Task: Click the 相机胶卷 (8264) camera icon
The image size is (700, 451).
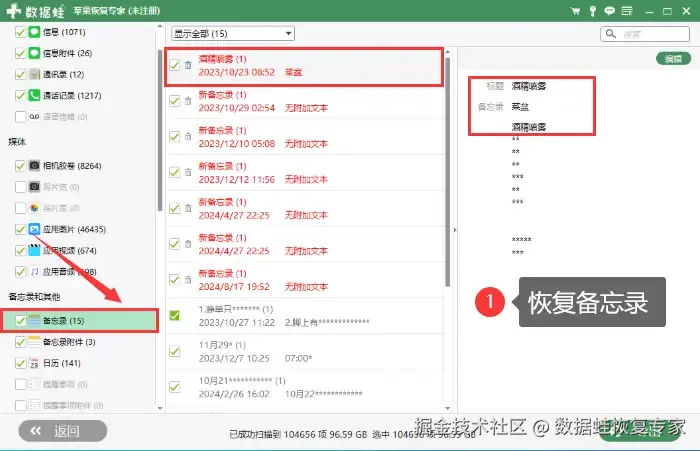Action: (34, 166)
